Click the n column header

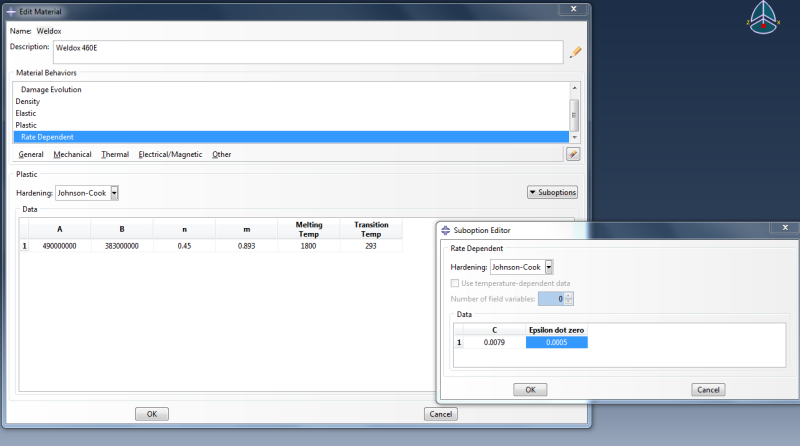click(184, 229)
